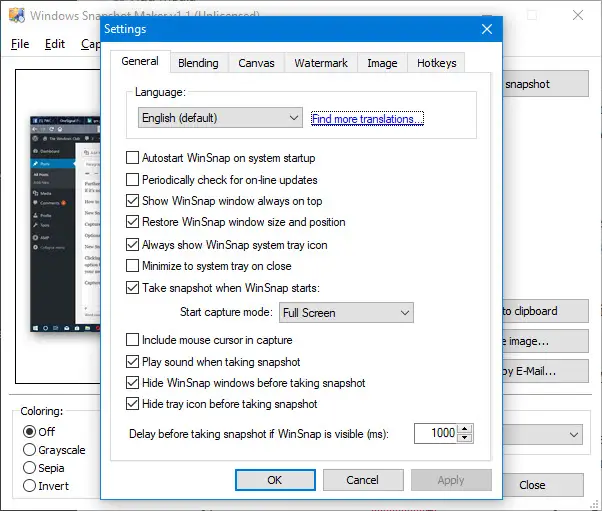Image resolution: width=602 pixels, height=511 pixels.
Task: Open the Start capture mode dropdown
Action: pyautogui.click(x=346, y=313)
